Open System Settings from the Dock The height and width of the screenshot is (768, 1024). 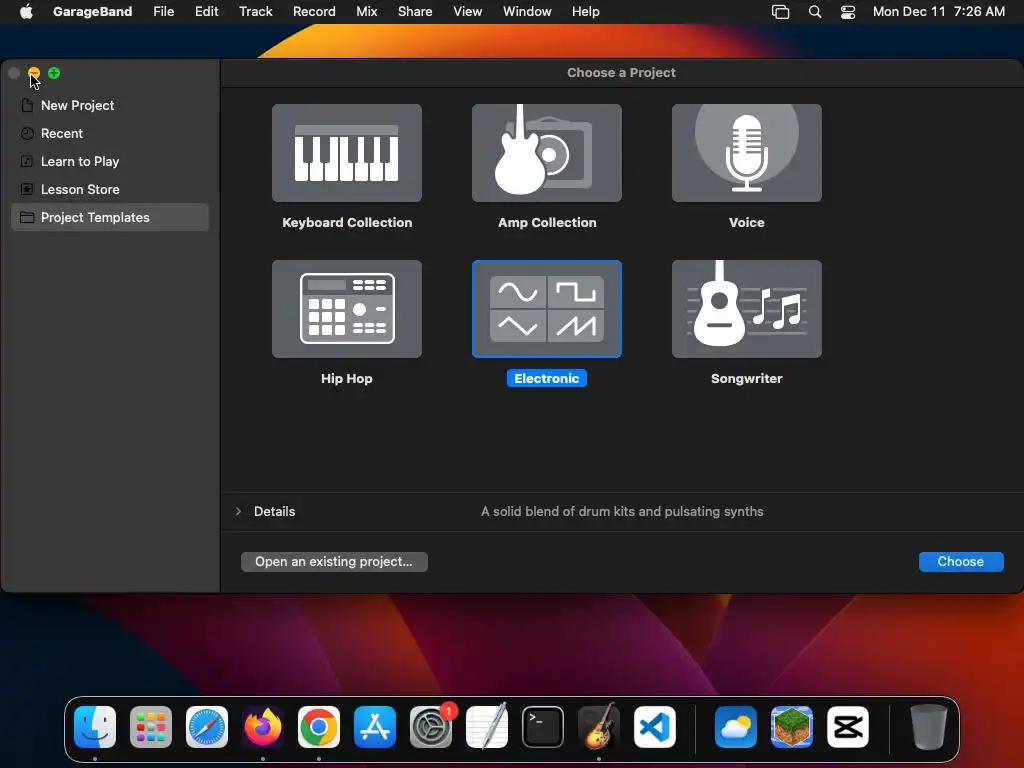(x=431, y=727)
